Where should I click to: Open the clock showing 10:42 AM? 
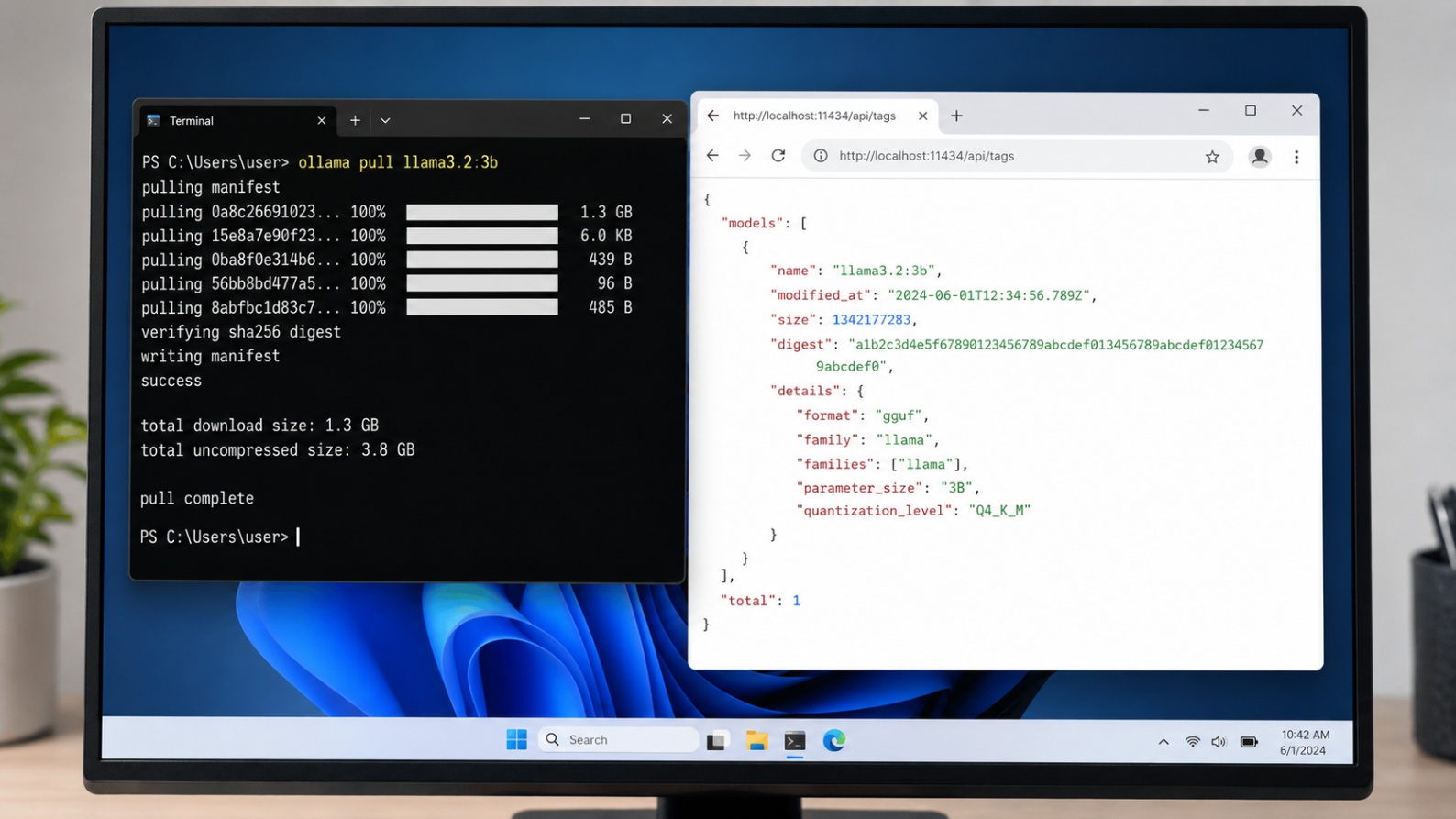point(1304,742)
